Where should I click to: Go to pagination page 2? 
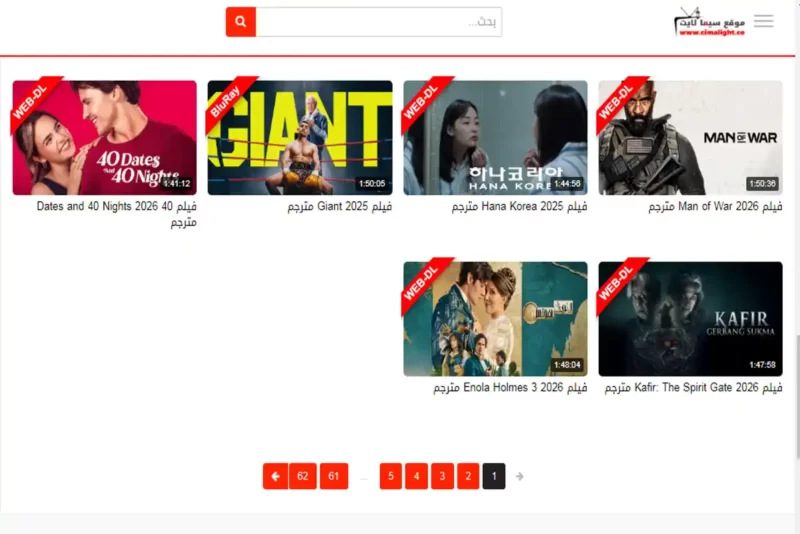pyautogui.click(x=468, y=476)
